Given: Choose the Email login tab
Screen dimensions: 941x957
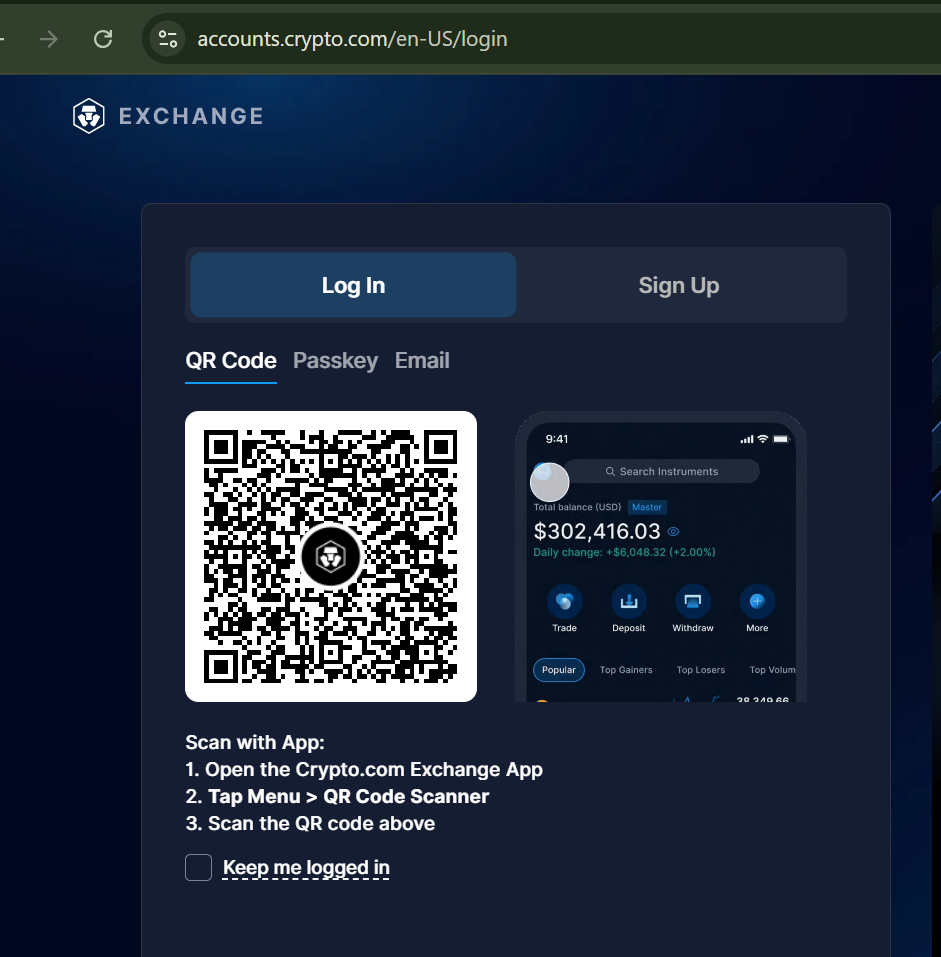Looking at the screenshot, I should 422,361.
